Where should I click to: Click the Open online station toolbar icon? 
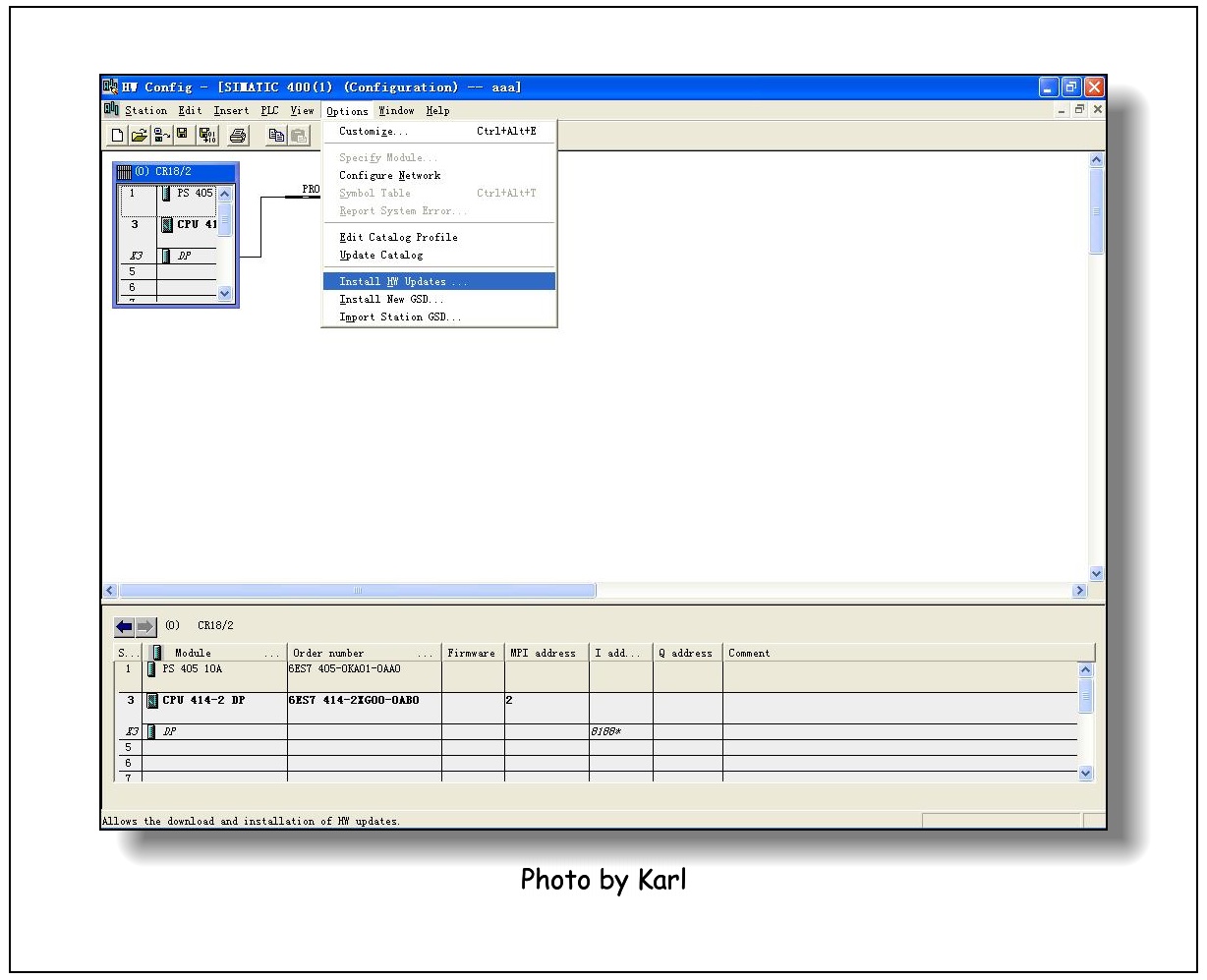point(160,137)
